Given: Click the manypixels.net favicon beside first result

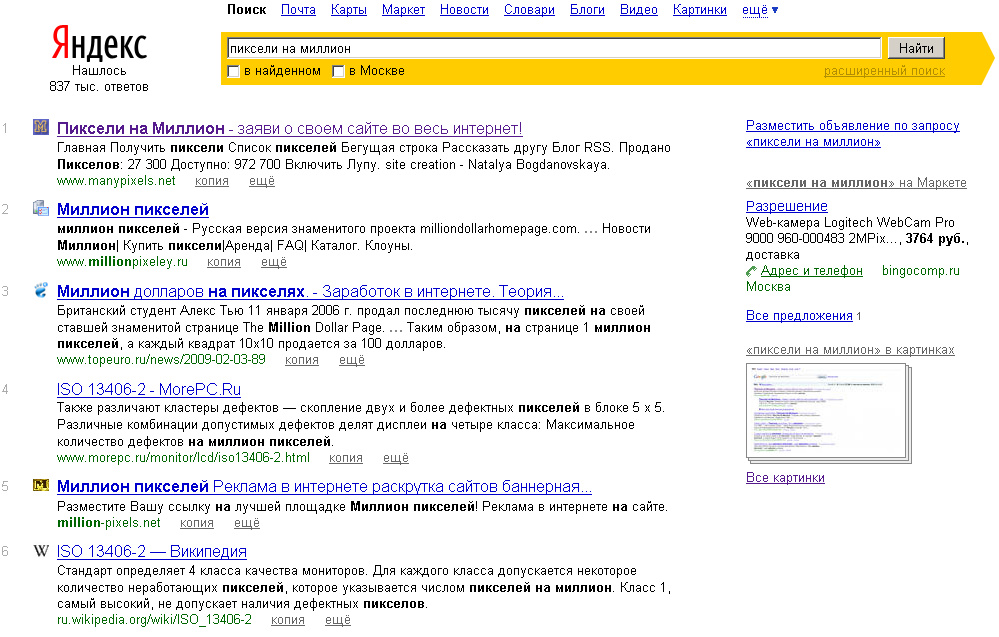Looking at the screenshot, I should 41,127.
